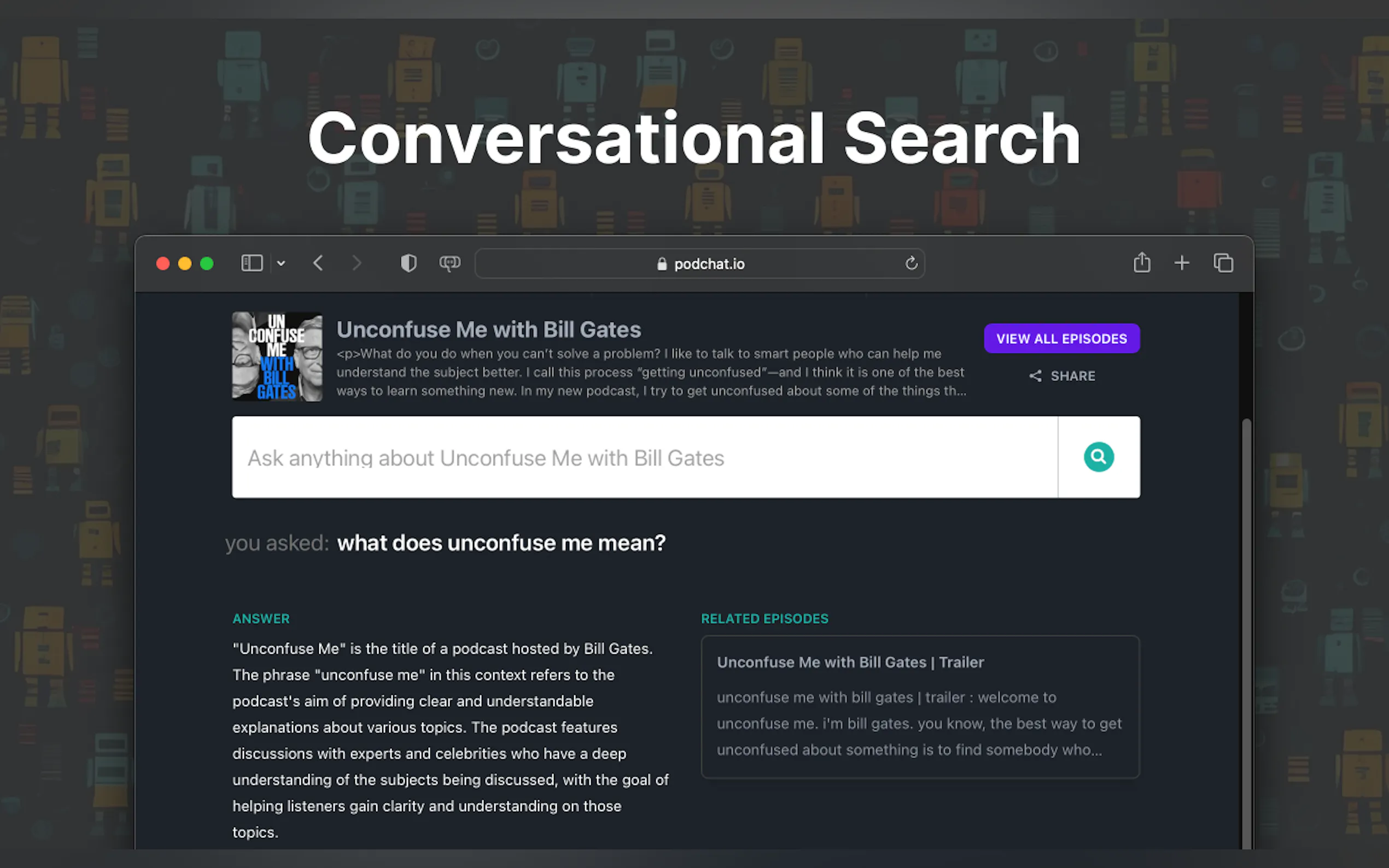The image size is (1389, 868).
Task: Click the teal search magnifier button
Action: (1098, 457)
